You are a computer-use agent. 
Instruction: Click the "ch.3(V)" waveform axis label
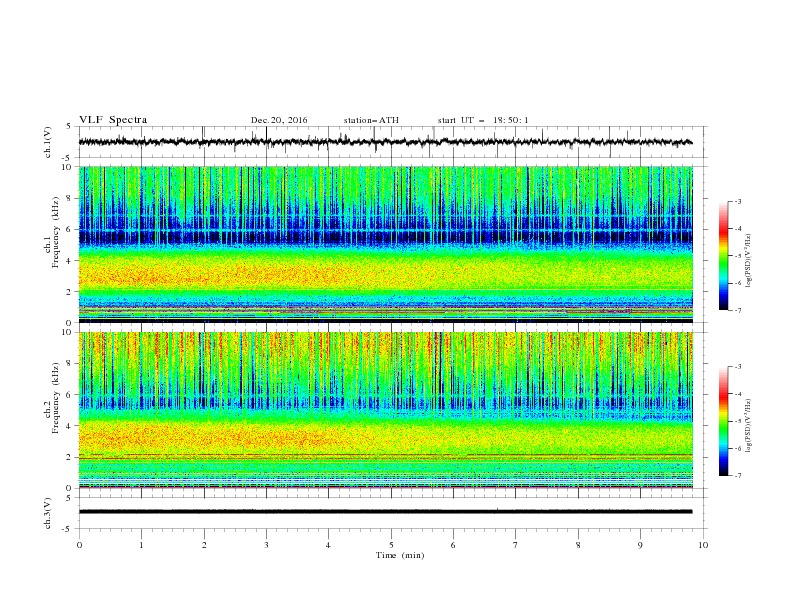(x=48, y=513)
